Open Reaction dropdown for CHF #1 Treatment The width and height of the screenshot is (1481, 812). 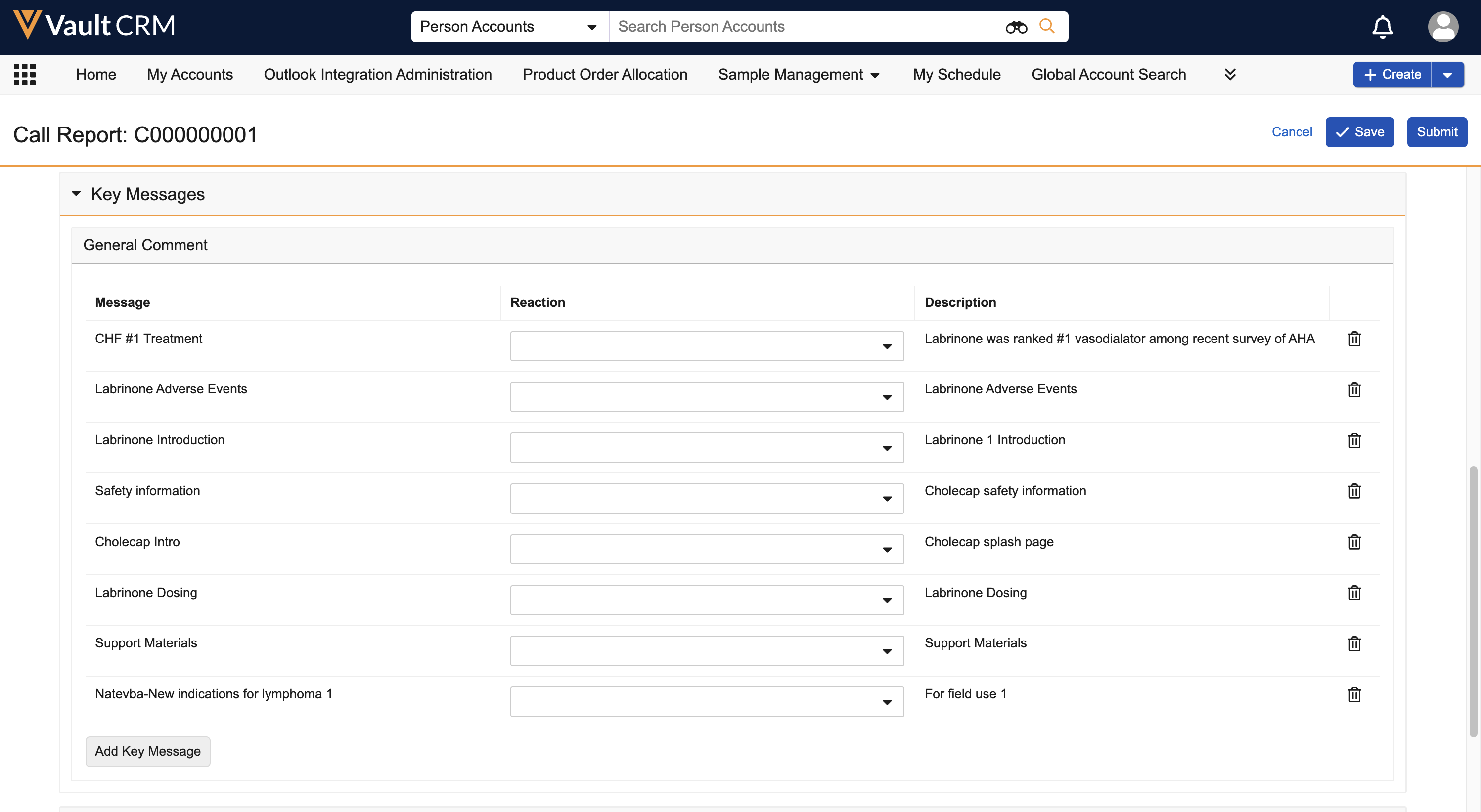pos(707,346)
